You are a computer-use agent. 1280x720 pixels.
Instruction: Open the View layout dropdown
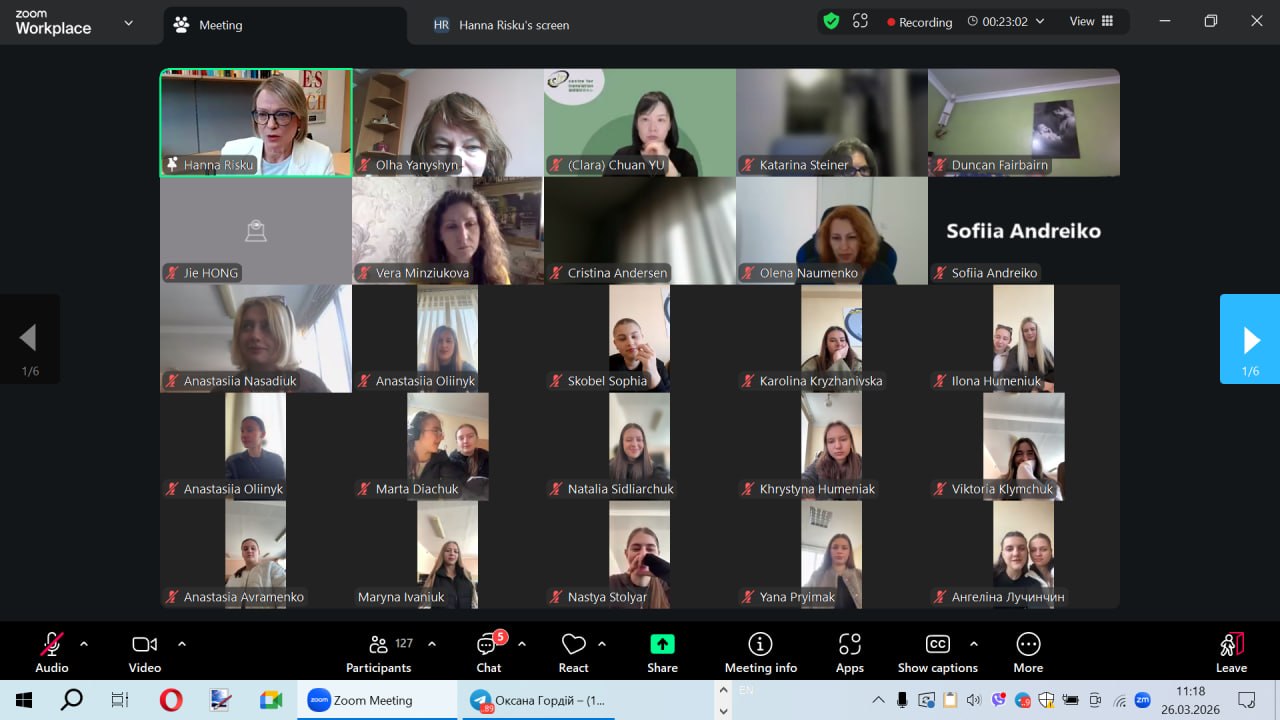(1091, 21)
